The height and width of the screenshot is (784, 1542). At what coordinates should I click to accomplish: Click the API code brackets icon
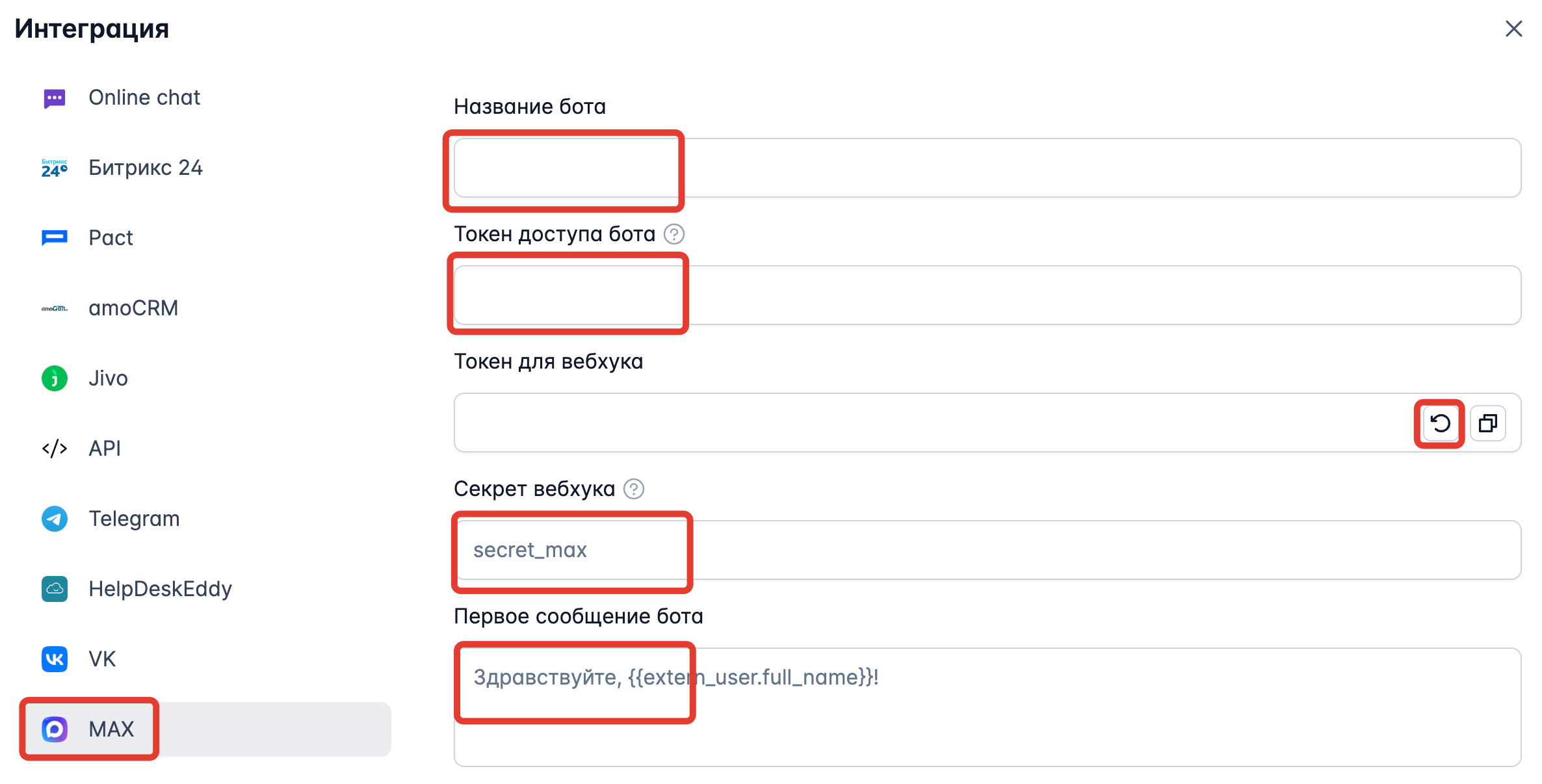tap(55, 449)
